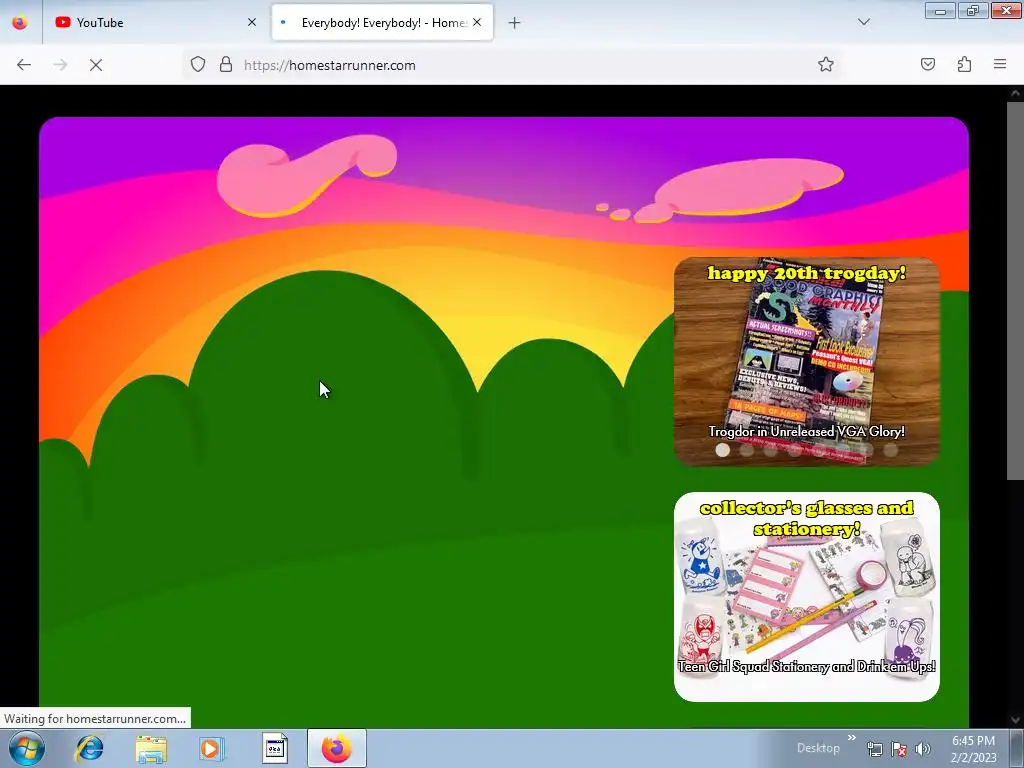Open the Windows Start menu orb
This screenshot has width=1024, height=768.
coord(27,748)
